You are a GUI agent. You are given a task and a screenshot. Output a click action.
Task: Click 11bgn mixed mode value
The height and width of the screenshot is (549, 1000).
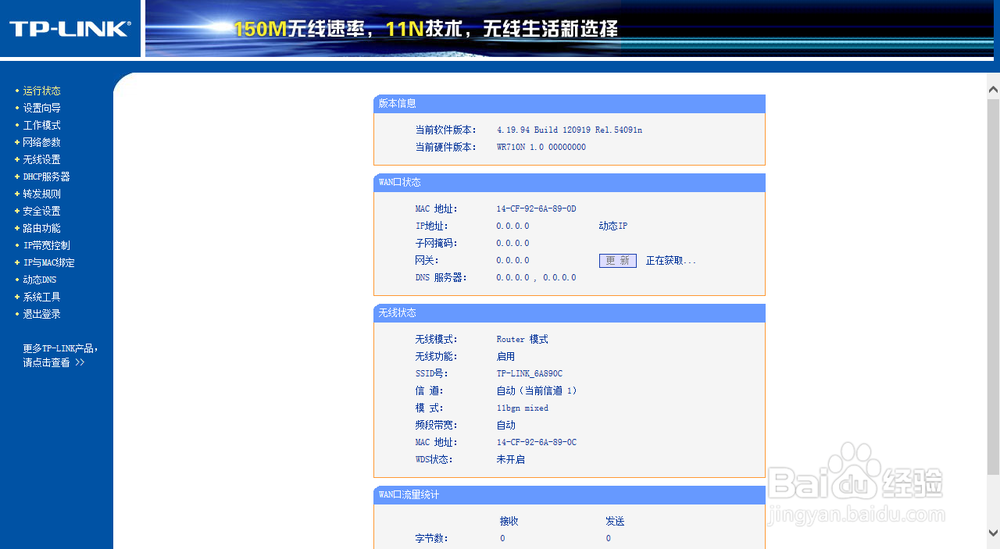[522, 408]
